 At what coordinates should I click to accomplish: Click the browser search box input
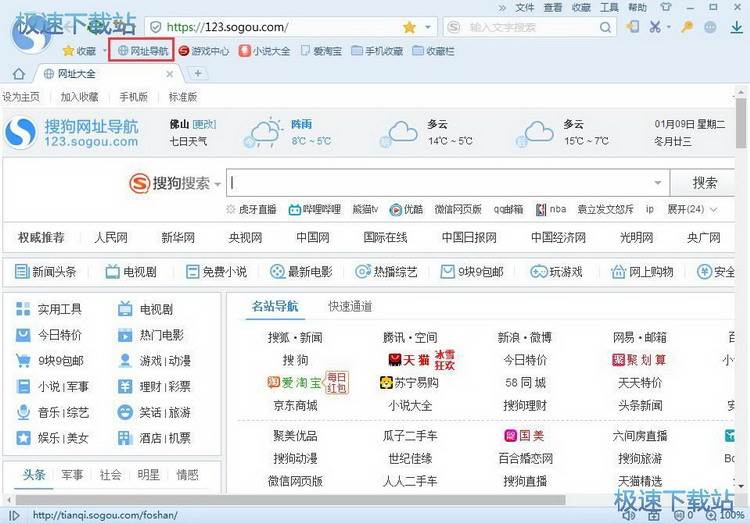(529, 27)
